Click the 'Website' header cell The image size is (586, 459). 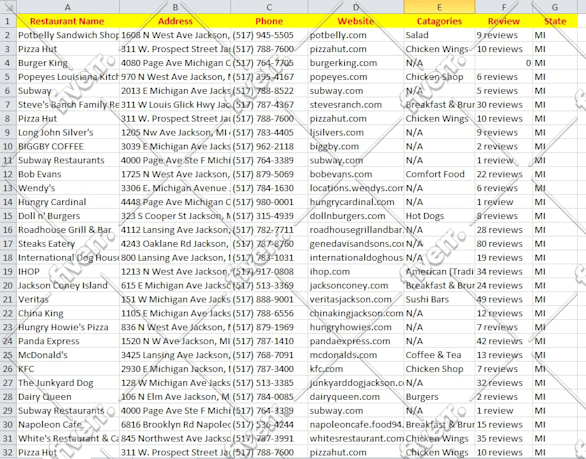(x=356, y=21)
